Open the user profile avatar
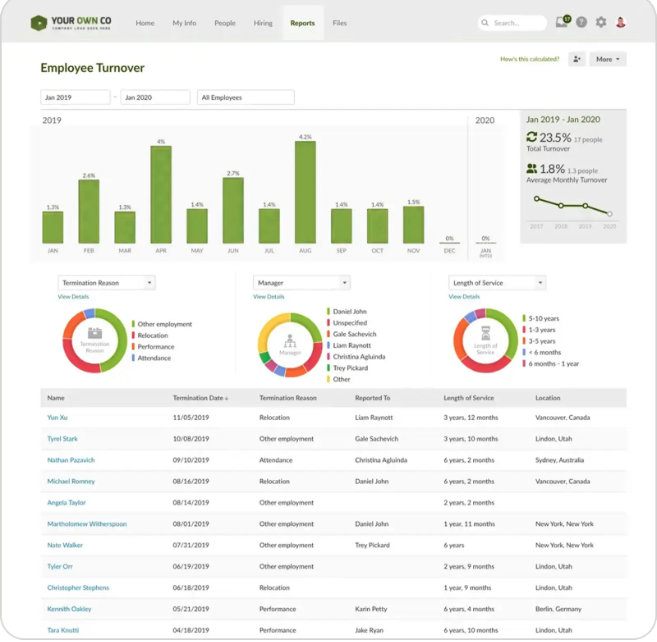This screenshot has height=642, width=657. click(621, 22)
